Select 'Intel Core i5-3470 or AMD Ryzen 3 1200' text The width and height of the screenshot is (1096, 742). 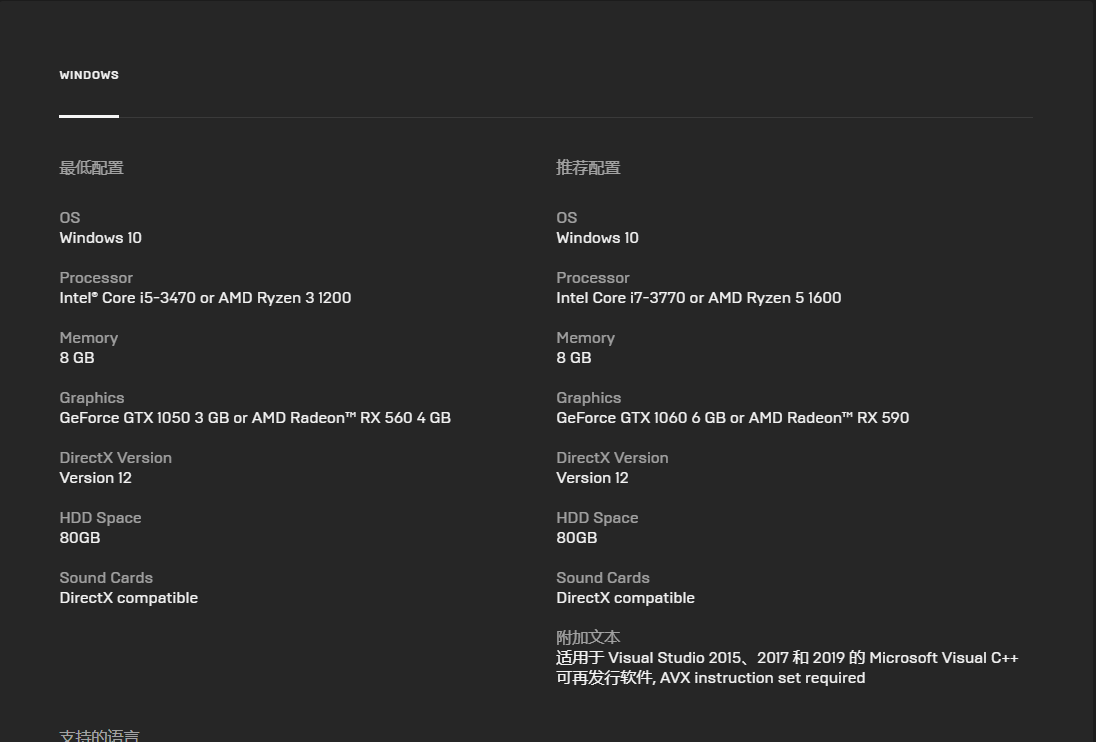[206, 298]
